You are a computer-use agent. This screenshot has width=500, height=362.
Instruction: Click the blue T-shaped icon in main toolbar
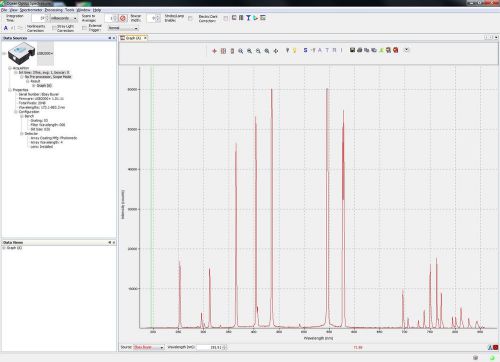coord(248,18)
